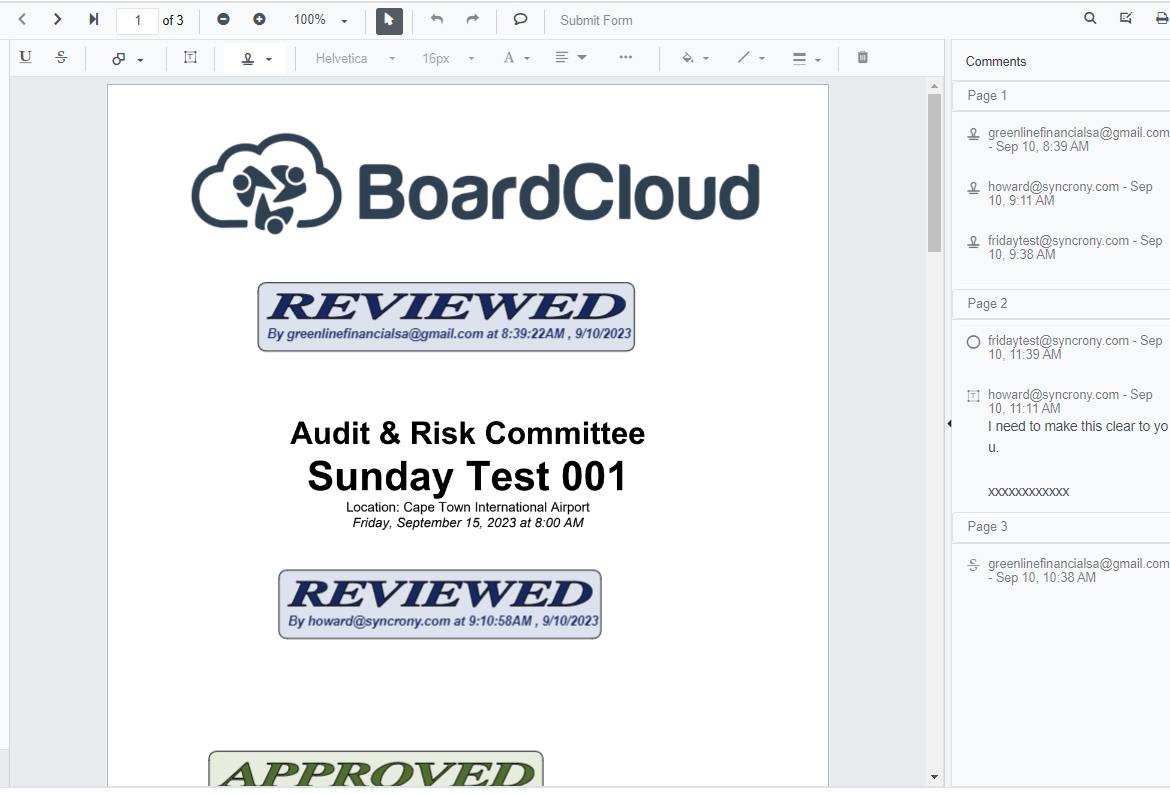Open the Helvetica font family dropdown

pyautogui.click(x=354, y=58)
